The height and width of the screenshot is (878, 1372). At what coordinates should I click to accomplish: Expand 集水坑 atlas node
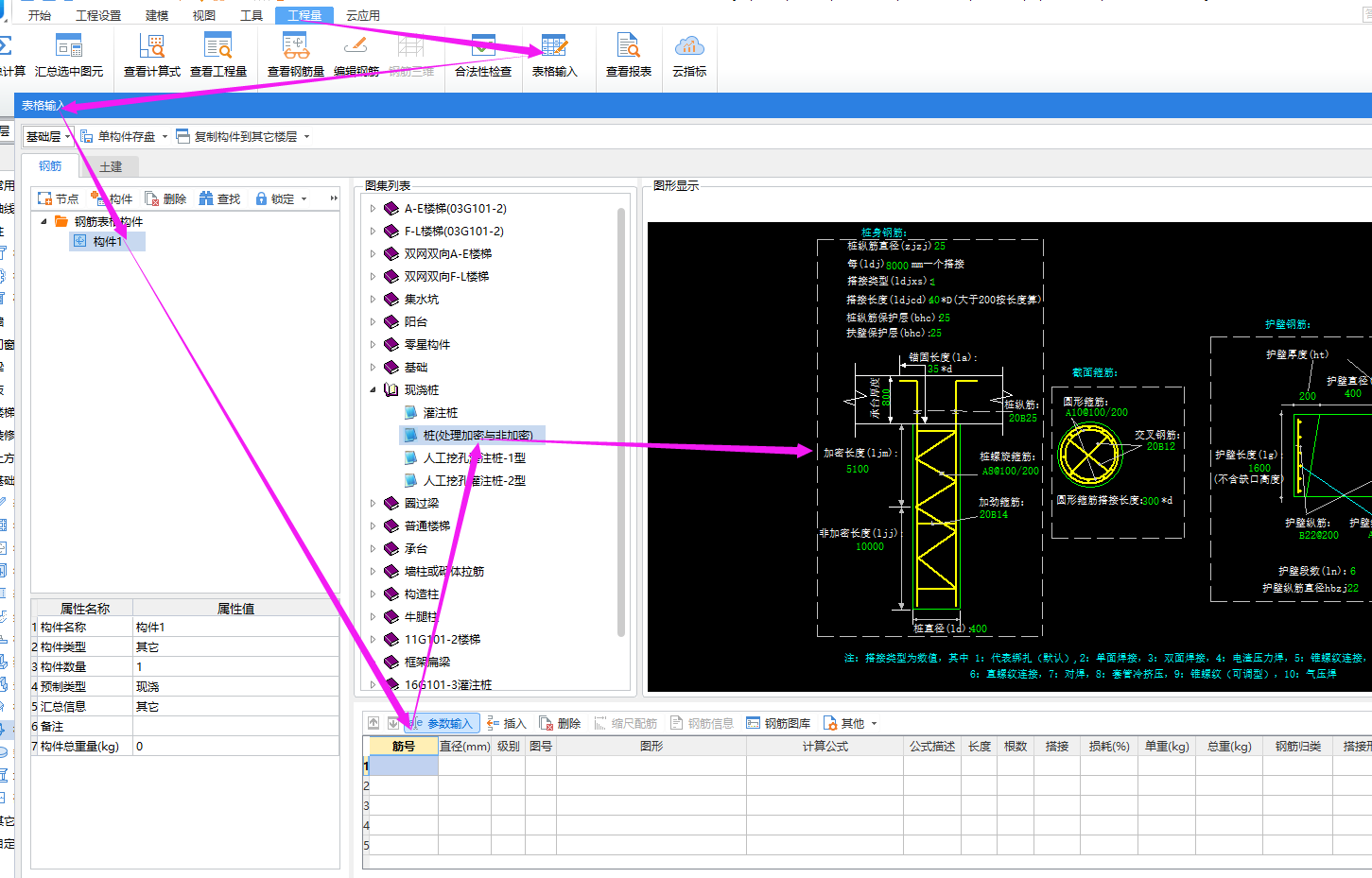(x=373, y=299)
